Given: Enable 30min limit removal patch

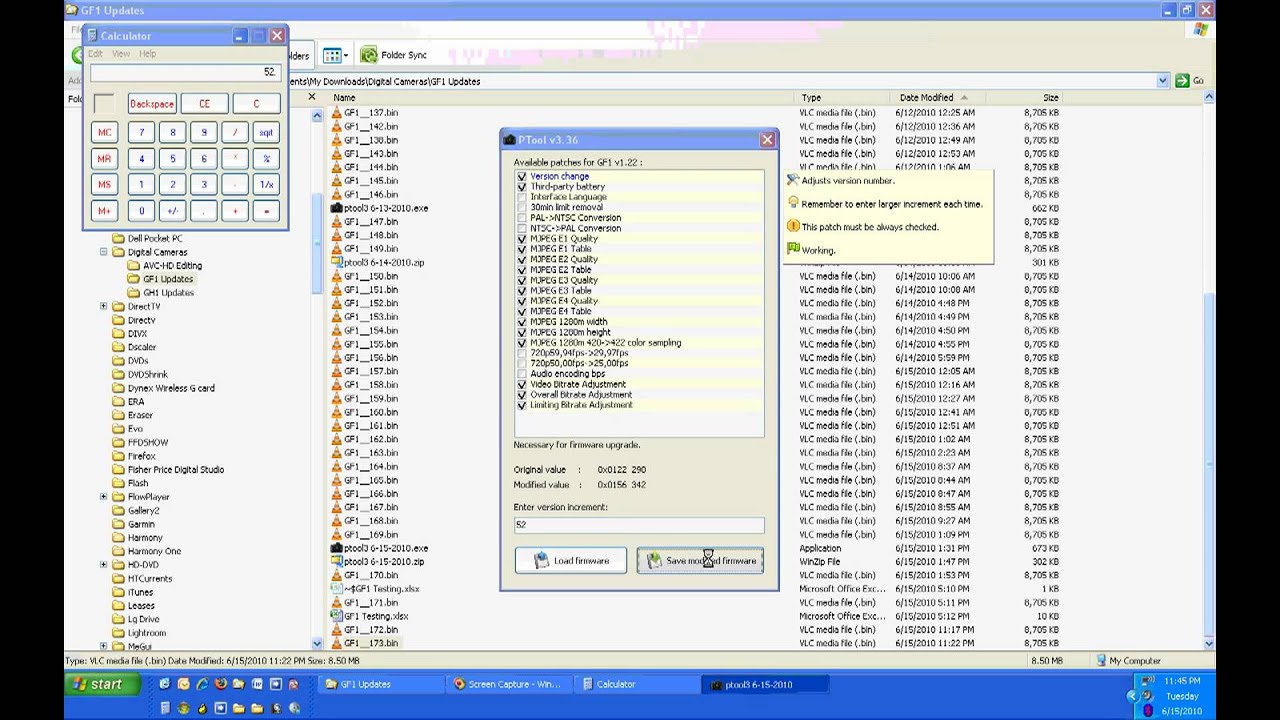Looking at the screenshot, I should 522,207.
